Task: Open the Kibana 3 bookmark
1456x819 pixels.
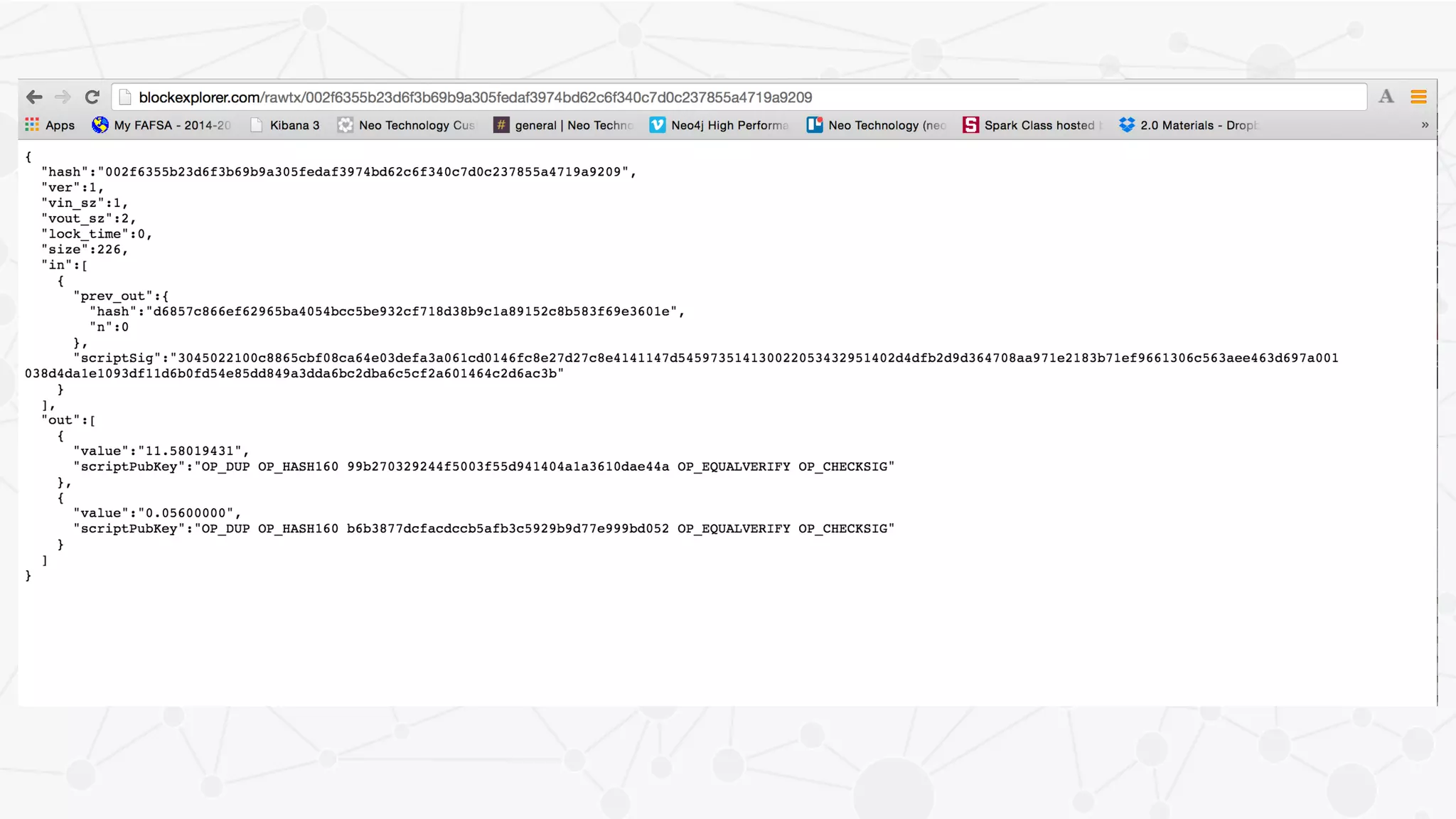Action: [x=285, y=125]
